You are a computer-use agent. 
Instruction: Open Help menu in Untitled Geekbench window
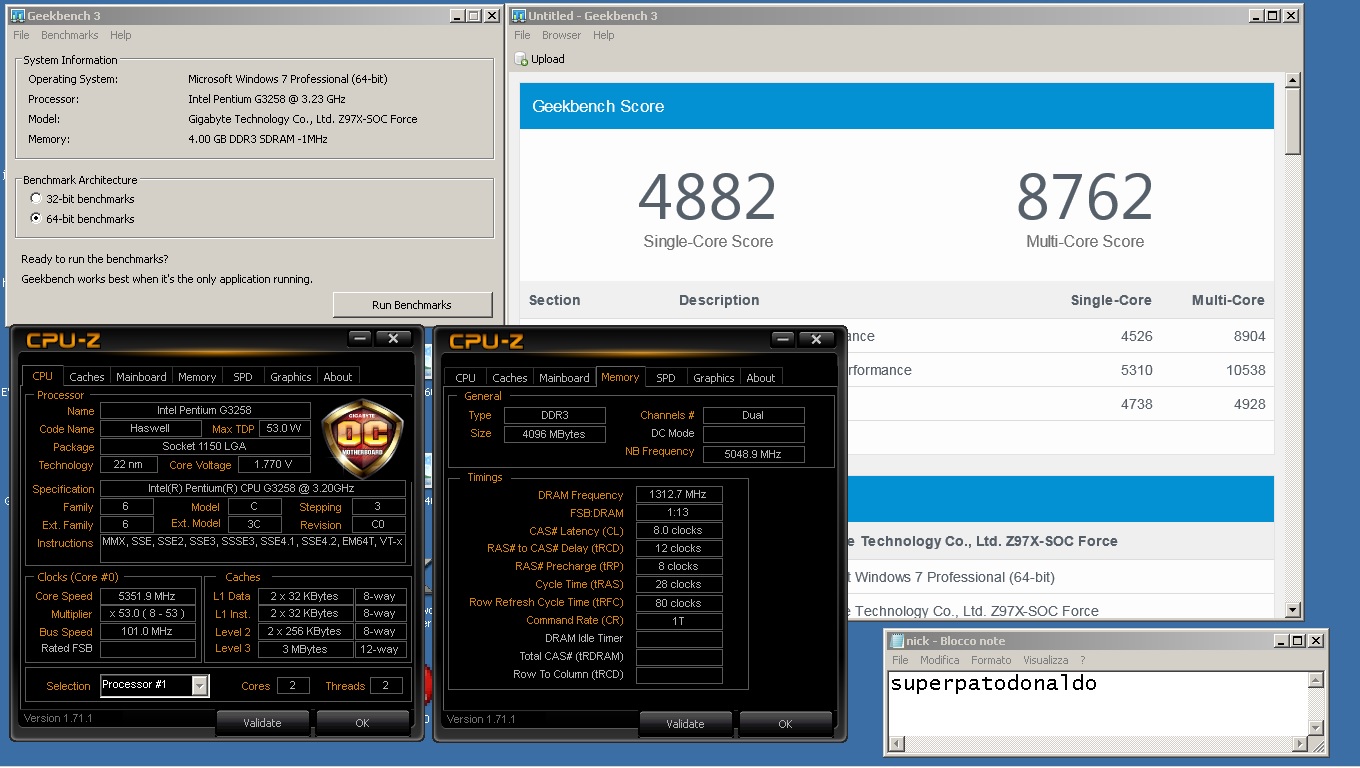point(603,35)
